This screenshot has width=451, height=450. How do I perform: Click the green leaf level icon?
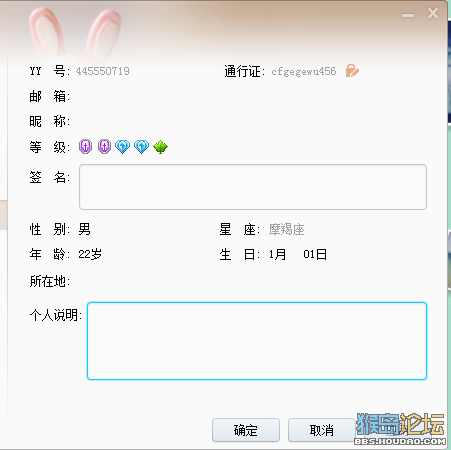coord(160,147)
